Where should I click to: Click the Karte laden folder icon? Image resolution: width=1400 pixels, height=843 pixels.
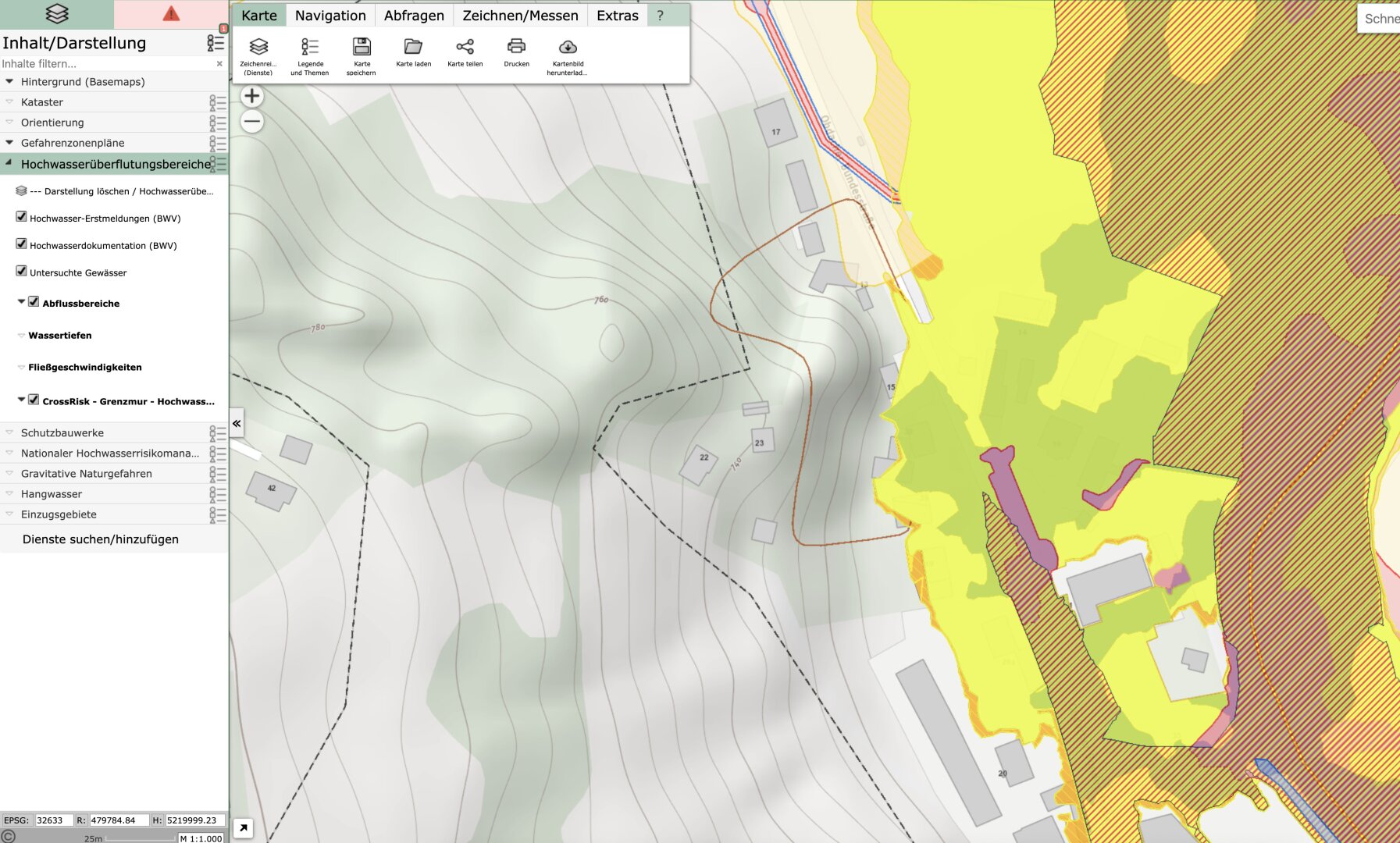tap(413, 48)
